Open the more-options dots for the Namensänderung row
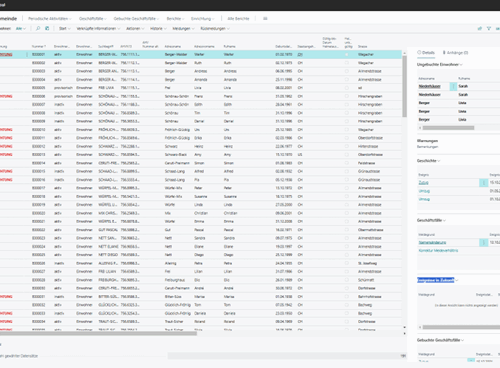Viewport: 500px width, 368px height. (484, 243)
